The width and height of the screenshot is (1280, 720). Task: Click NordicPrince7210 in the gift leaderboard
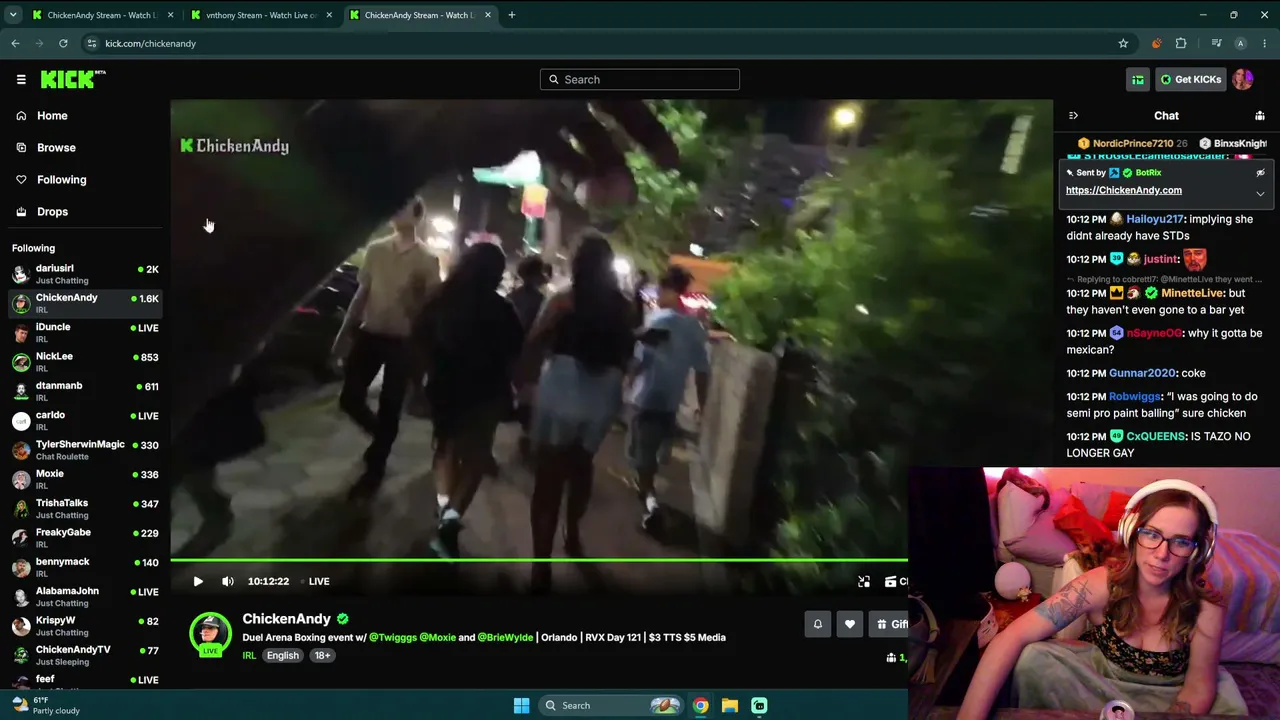click(1133, 143)
